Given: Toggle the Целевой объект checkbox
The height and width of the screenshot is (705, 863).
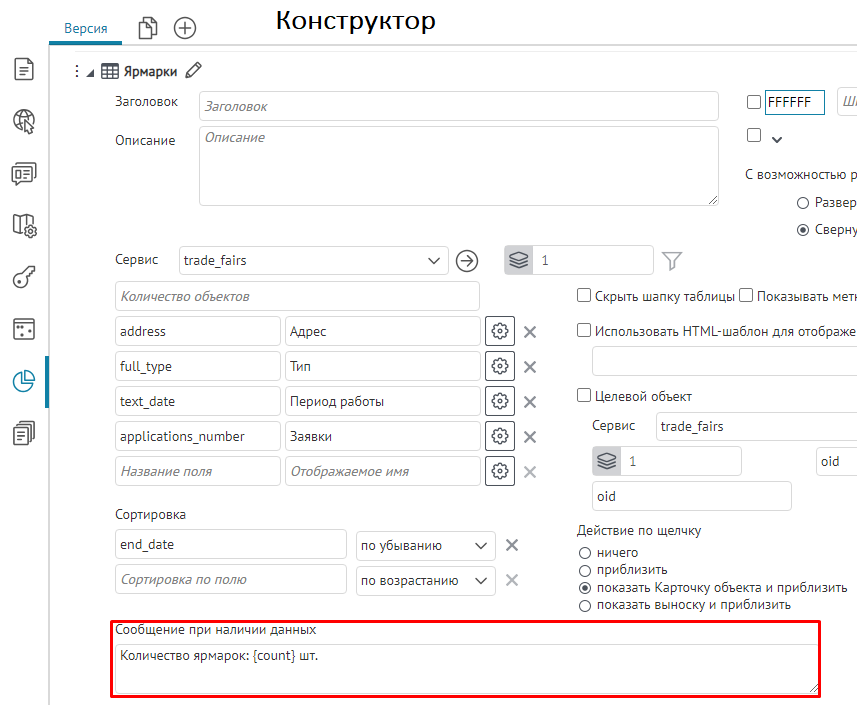Looking at the screenshot, I should (x=584, y=396).
